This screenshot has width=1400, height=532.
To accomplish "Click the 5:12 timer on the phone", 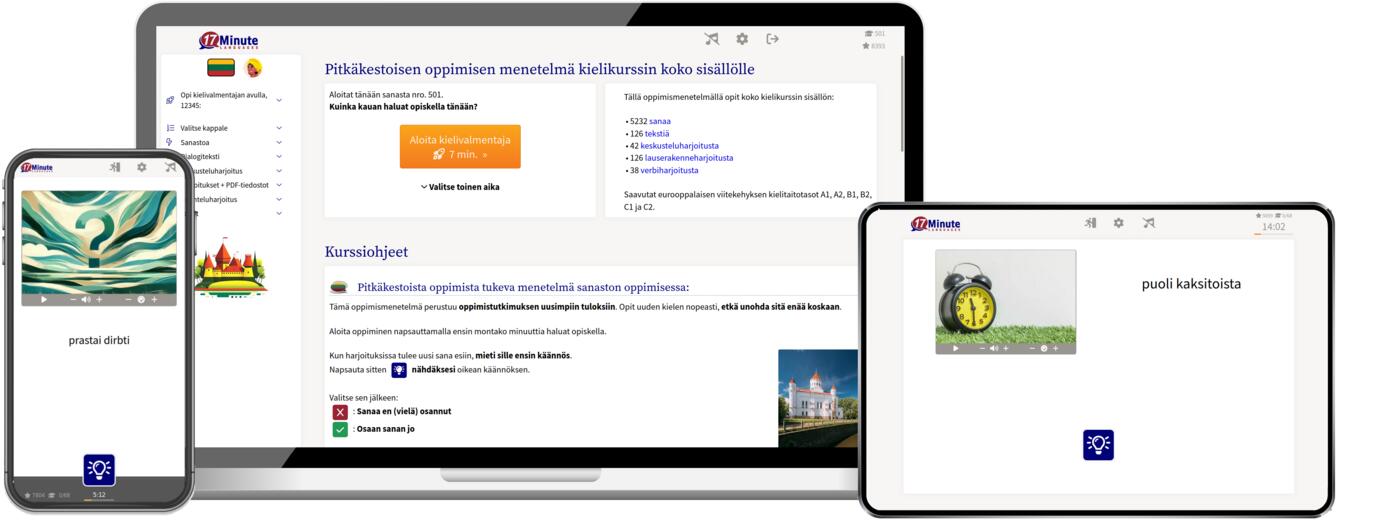I will tap(99, 494).
